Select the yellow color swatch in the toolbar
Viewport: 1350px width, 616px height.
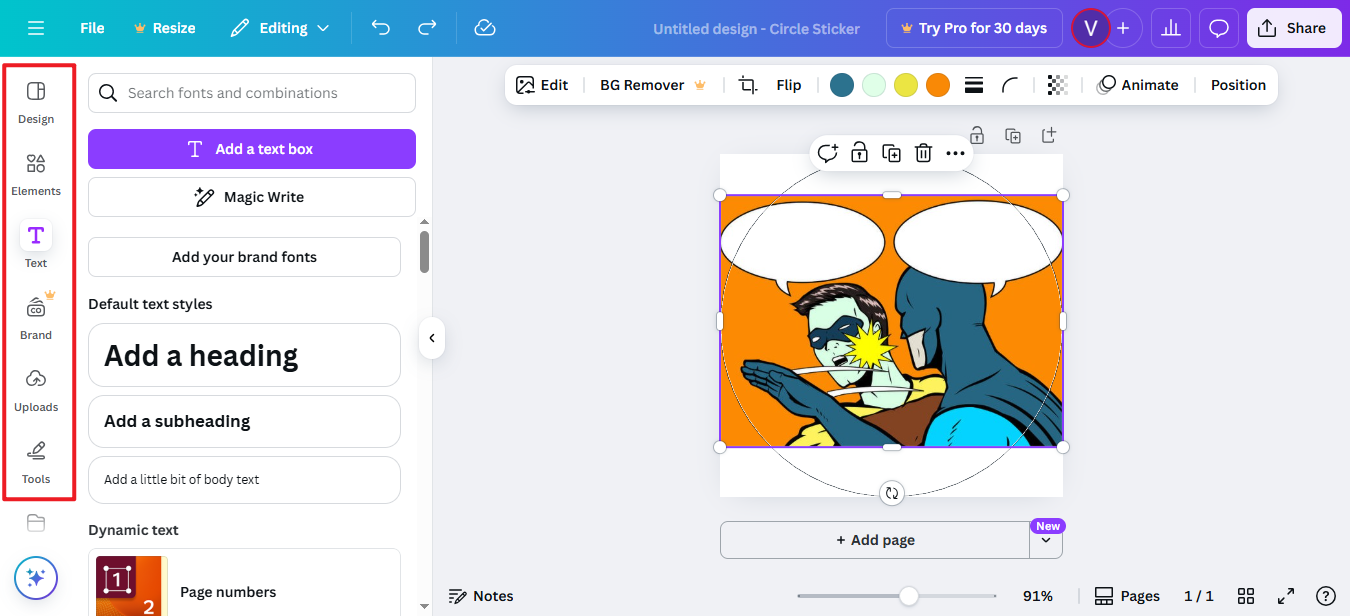(x=905, y=85)
